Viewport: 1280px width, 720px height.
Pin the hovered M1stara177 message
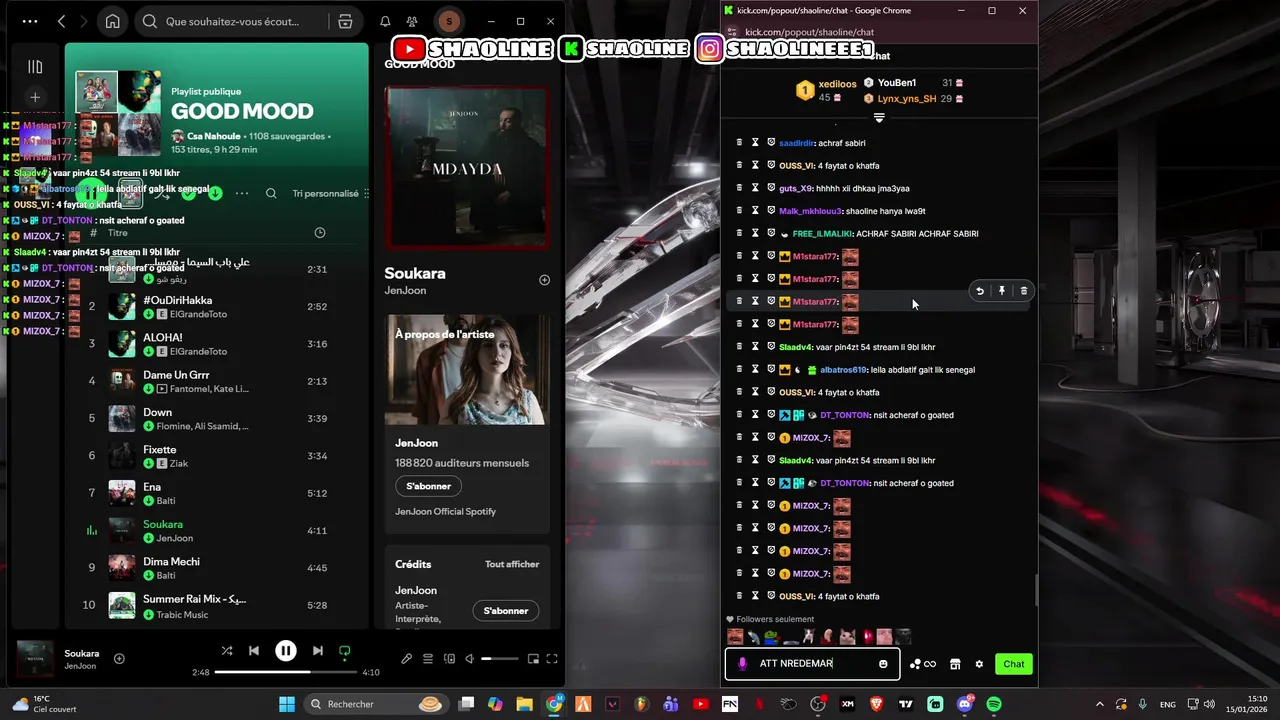click(1002, 291)
